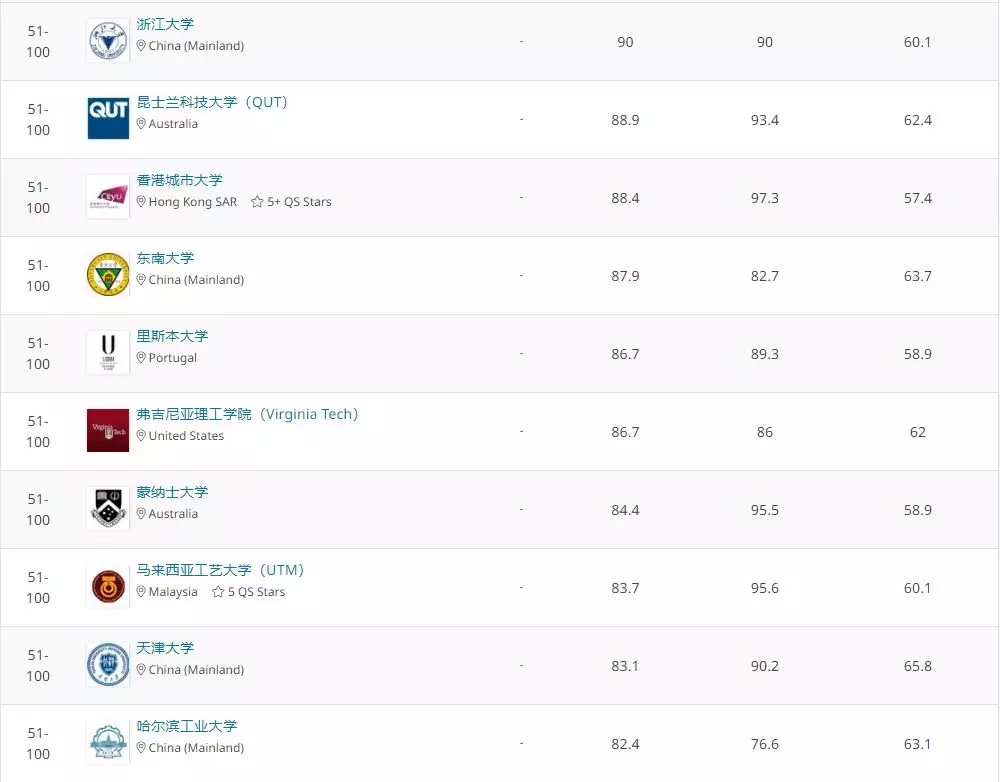Open the 浙江大学 university link
Viewport: 1000px width, 782px height.
(165, 24)
